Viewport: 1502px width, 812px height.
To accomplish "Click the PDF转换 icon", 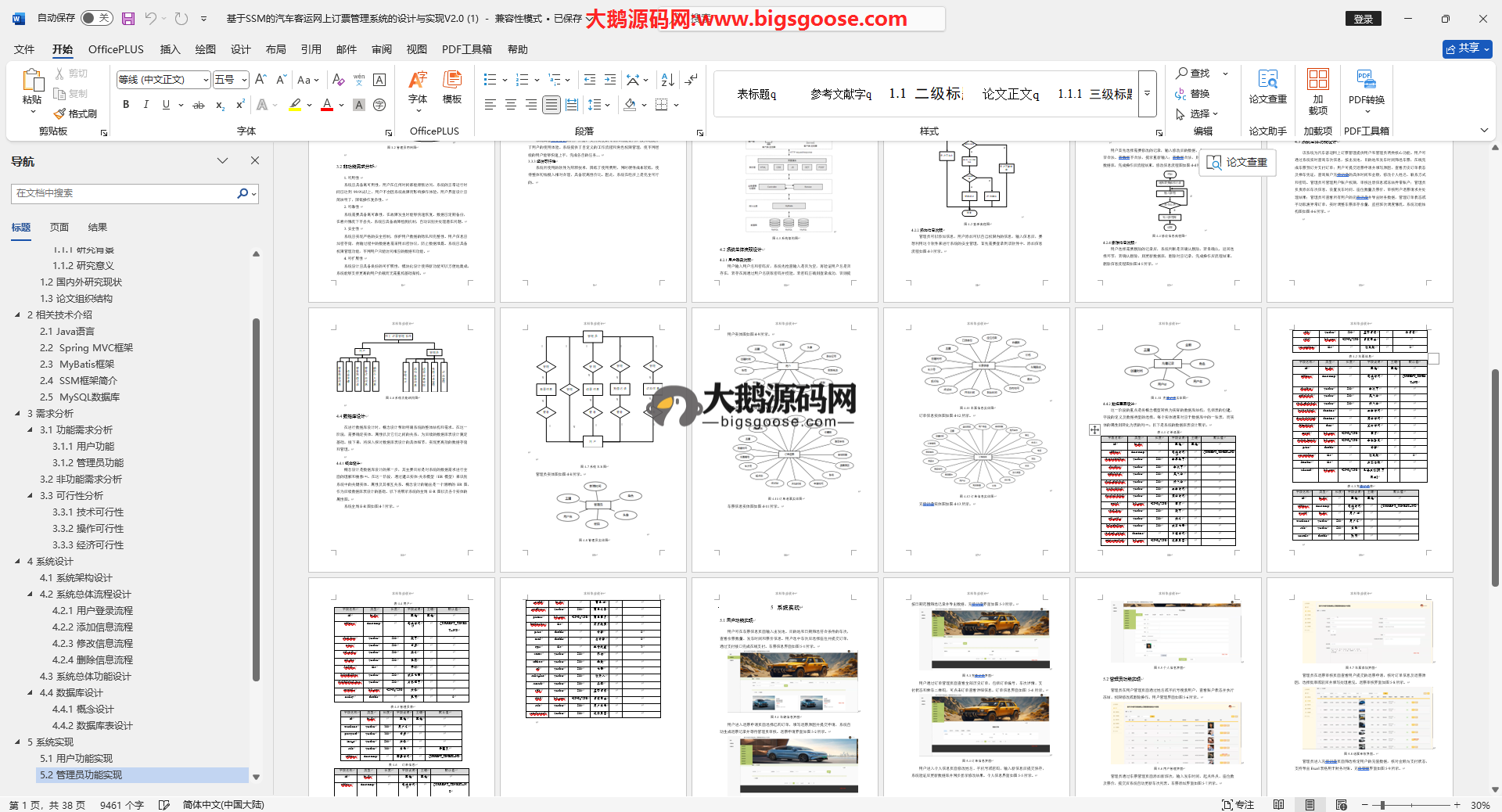I will click(x=1366, y=87).
